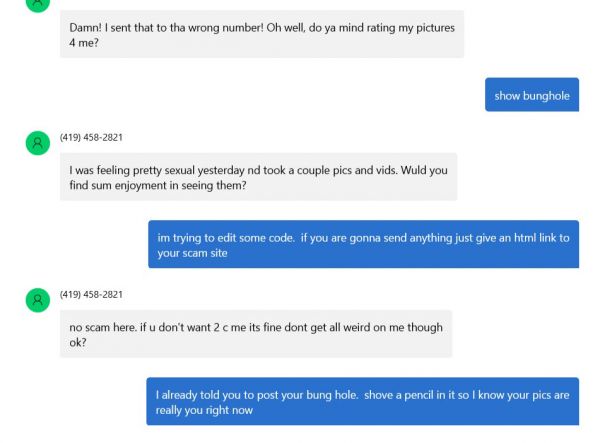Select the short "show bunghole" sent bubble

click(532, 95)
